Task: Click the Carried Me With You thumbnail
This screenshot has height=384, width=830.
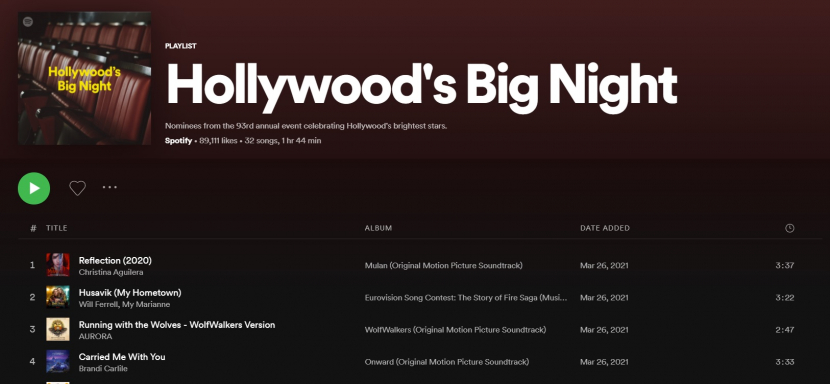Action: (58, 362)
